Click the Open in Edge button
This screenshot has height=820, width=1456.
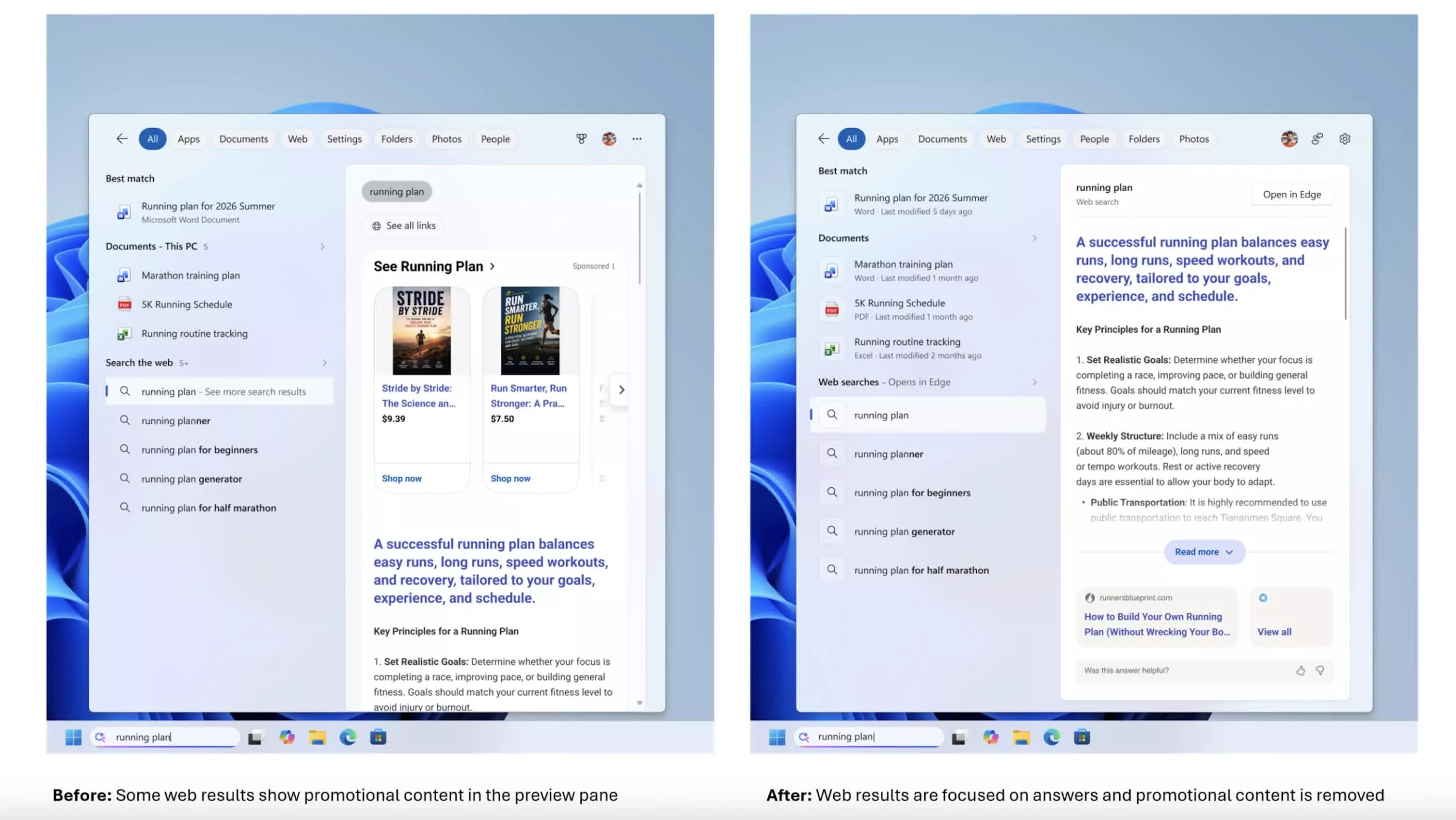click(1291, 194)
